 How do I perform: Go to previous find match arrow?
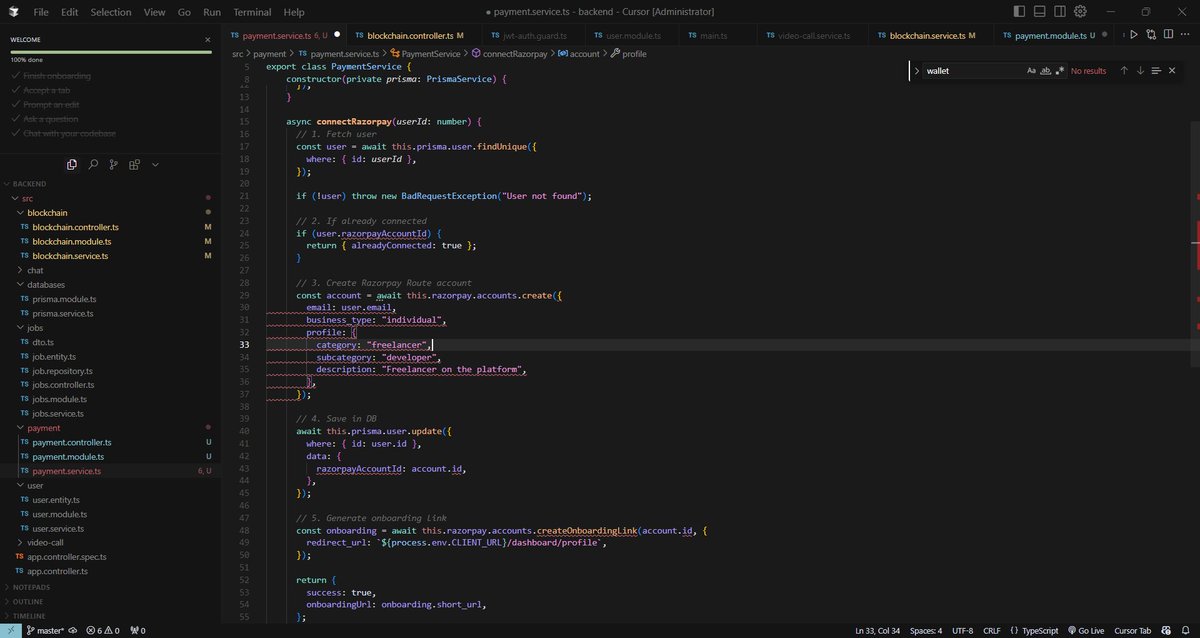[x=1124, y=71]
